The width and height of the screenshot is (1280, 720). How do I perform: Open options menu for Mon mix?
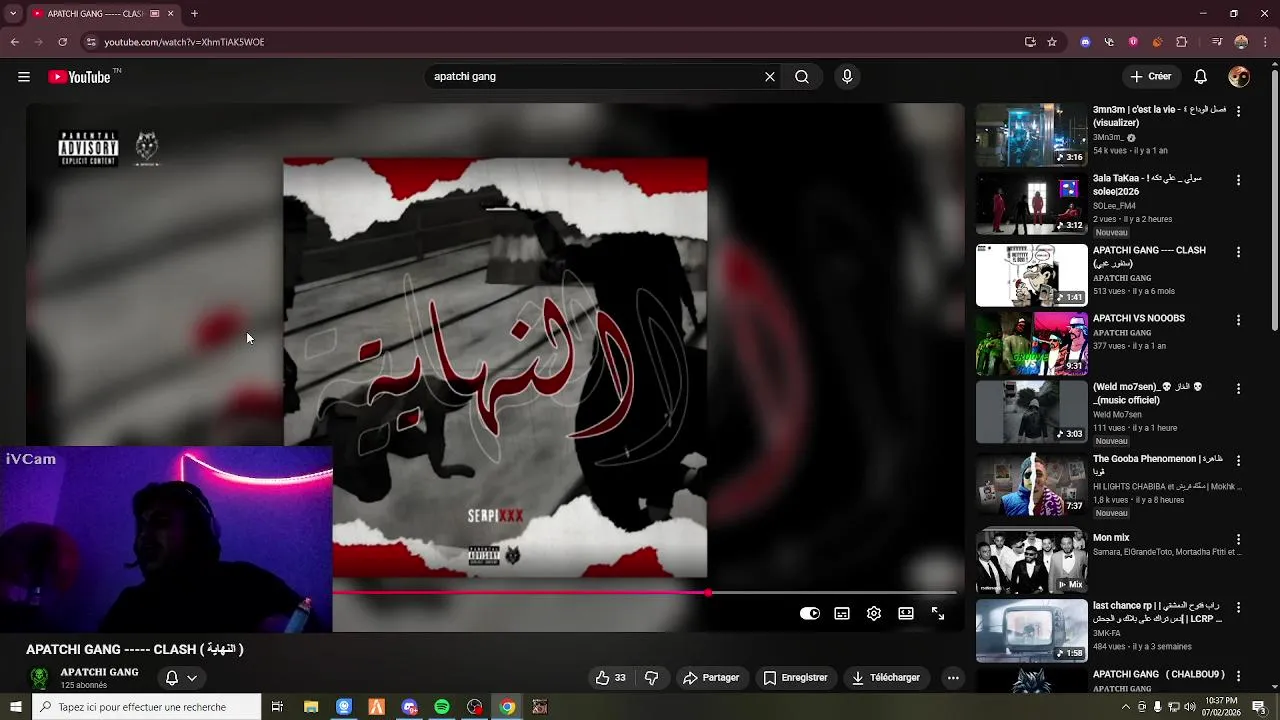1239,539
